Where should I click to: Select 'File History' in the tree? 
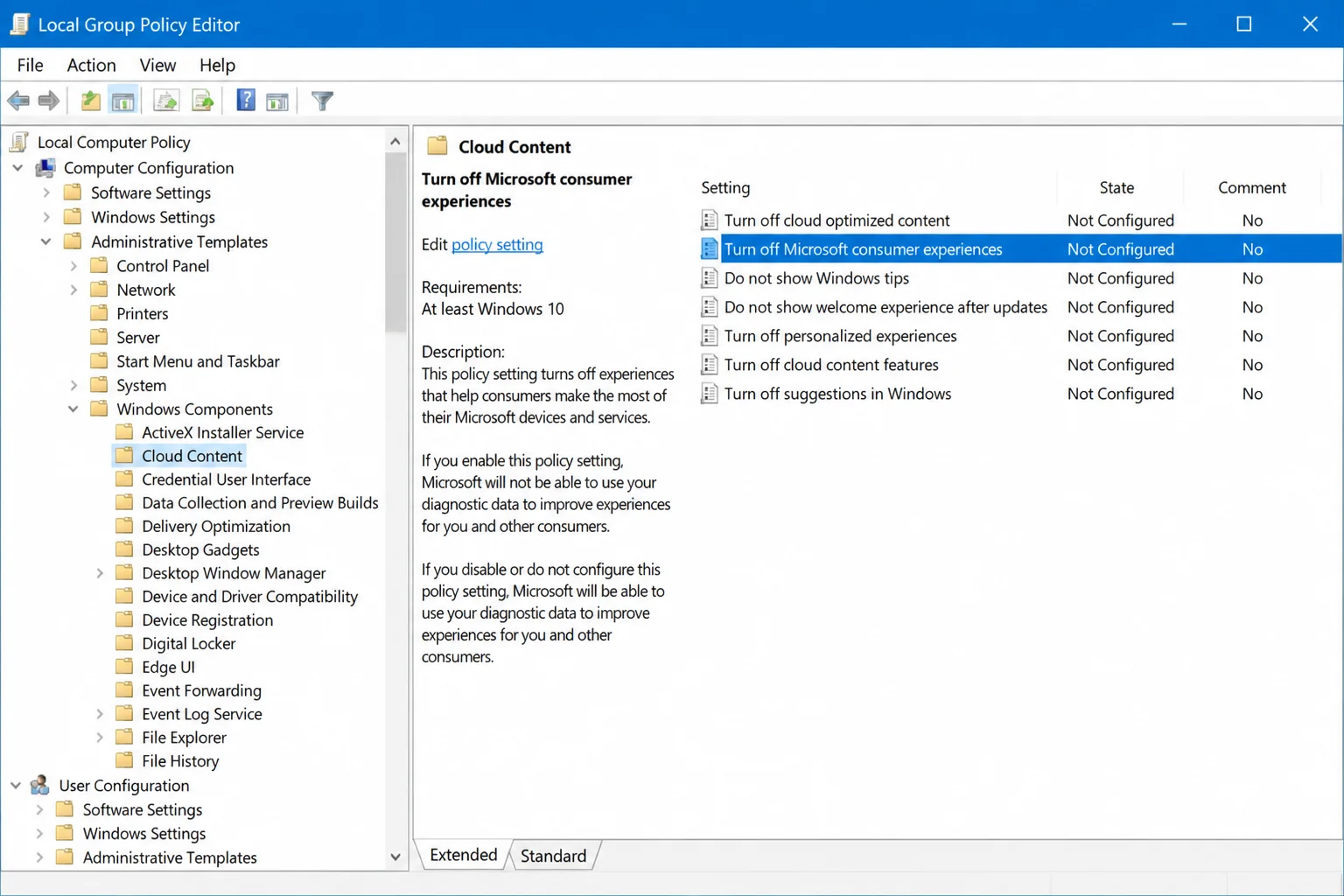(180, 761)
